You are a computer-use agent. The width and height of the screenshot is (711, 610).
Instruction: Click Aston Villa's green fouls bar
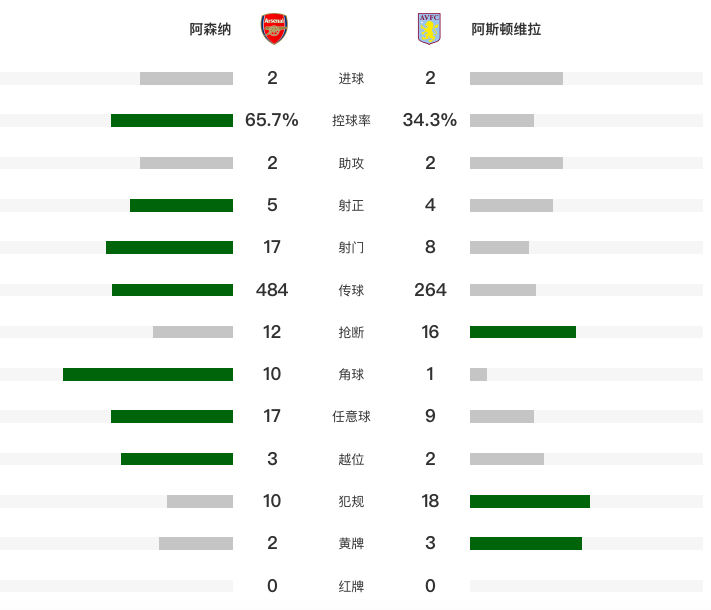click(530, 501)
